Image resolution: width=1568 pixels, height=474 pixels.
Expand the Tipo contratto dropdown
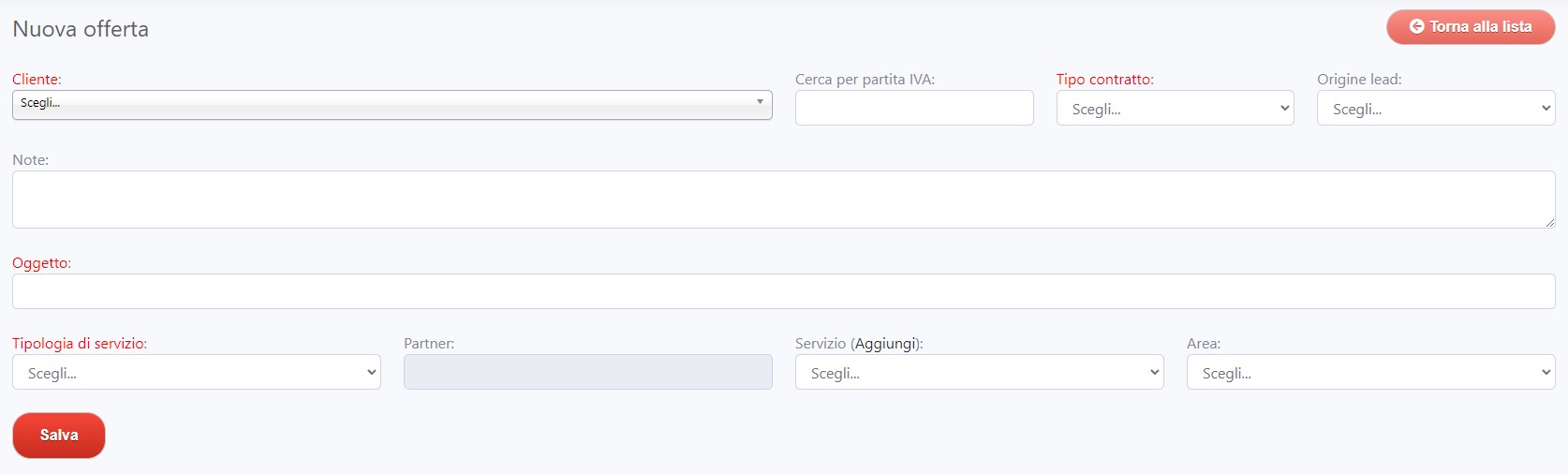[x=1175, y=109]
